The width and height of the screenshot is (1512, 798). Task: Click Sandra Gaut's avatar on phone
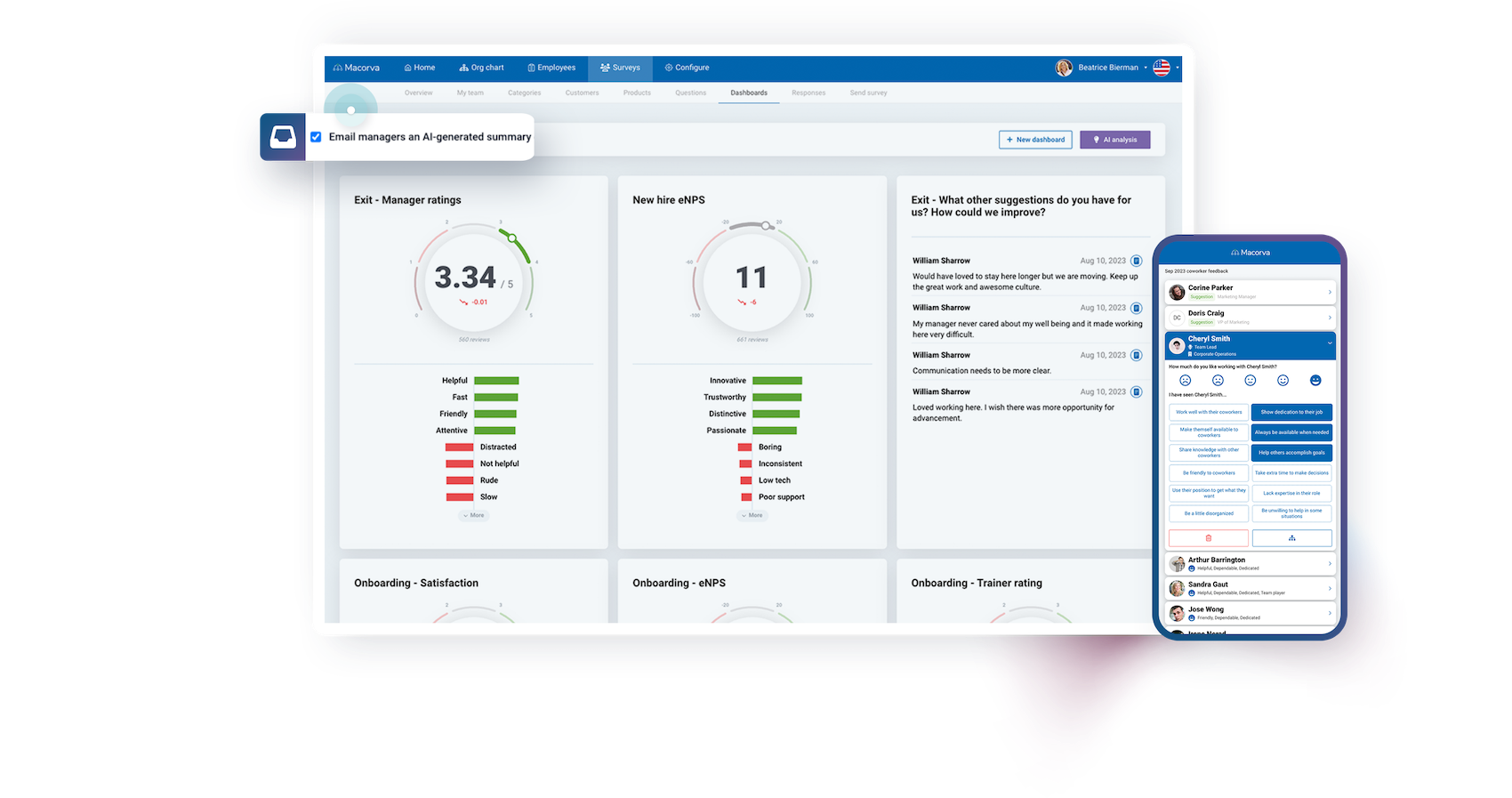point(1177,589)
